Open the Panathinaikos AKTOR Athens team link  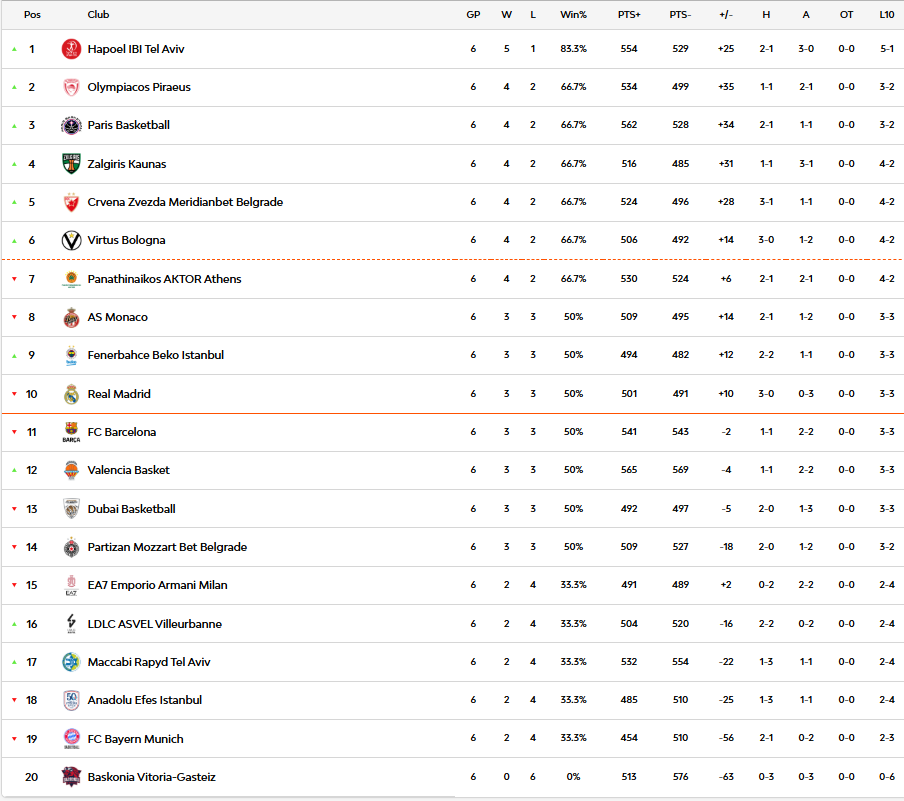(x=164, y=279)
